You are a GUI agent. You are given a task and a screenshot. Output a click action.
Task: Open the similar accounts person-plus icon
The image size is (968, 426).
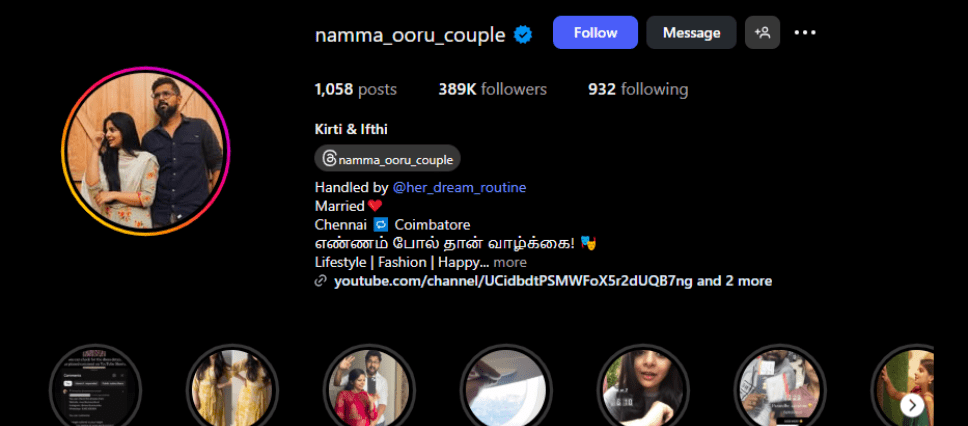click(762, 33)
